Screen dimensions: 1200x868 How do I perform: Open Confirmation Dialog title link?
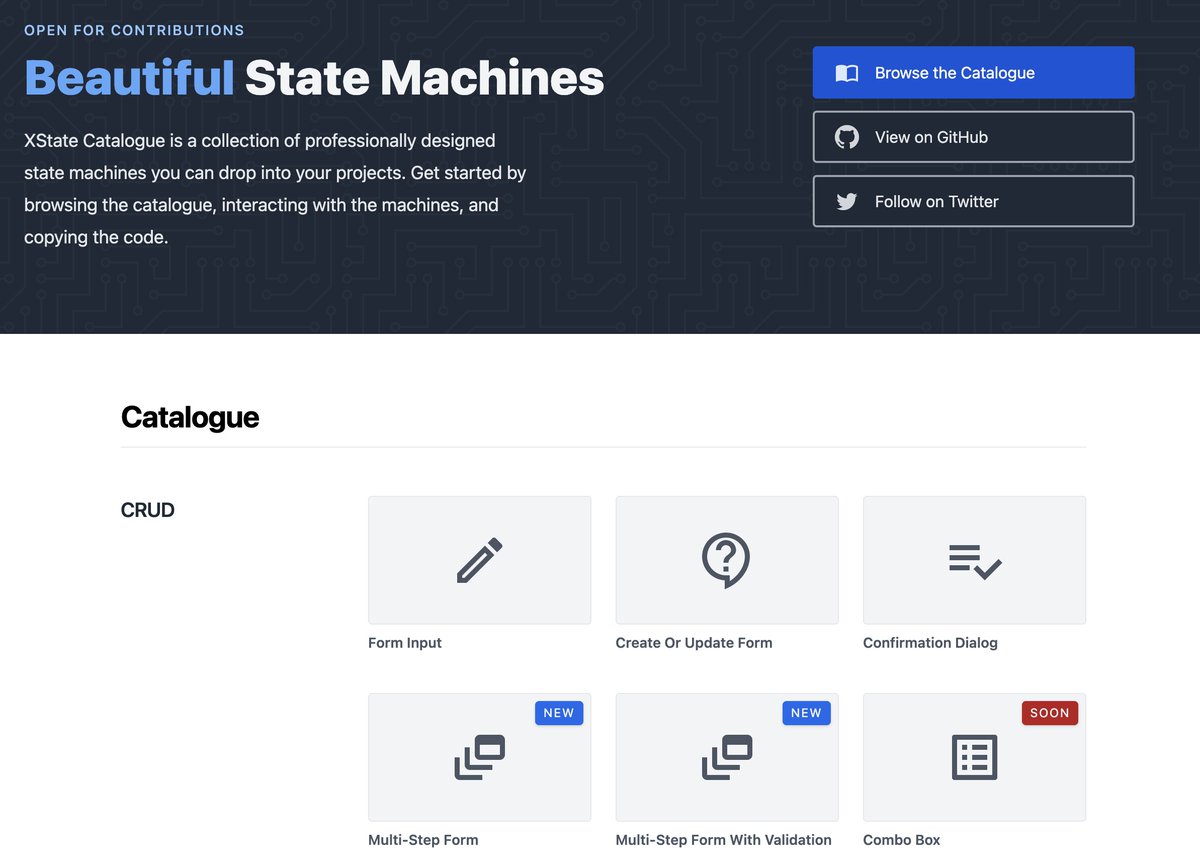(930, 643)
